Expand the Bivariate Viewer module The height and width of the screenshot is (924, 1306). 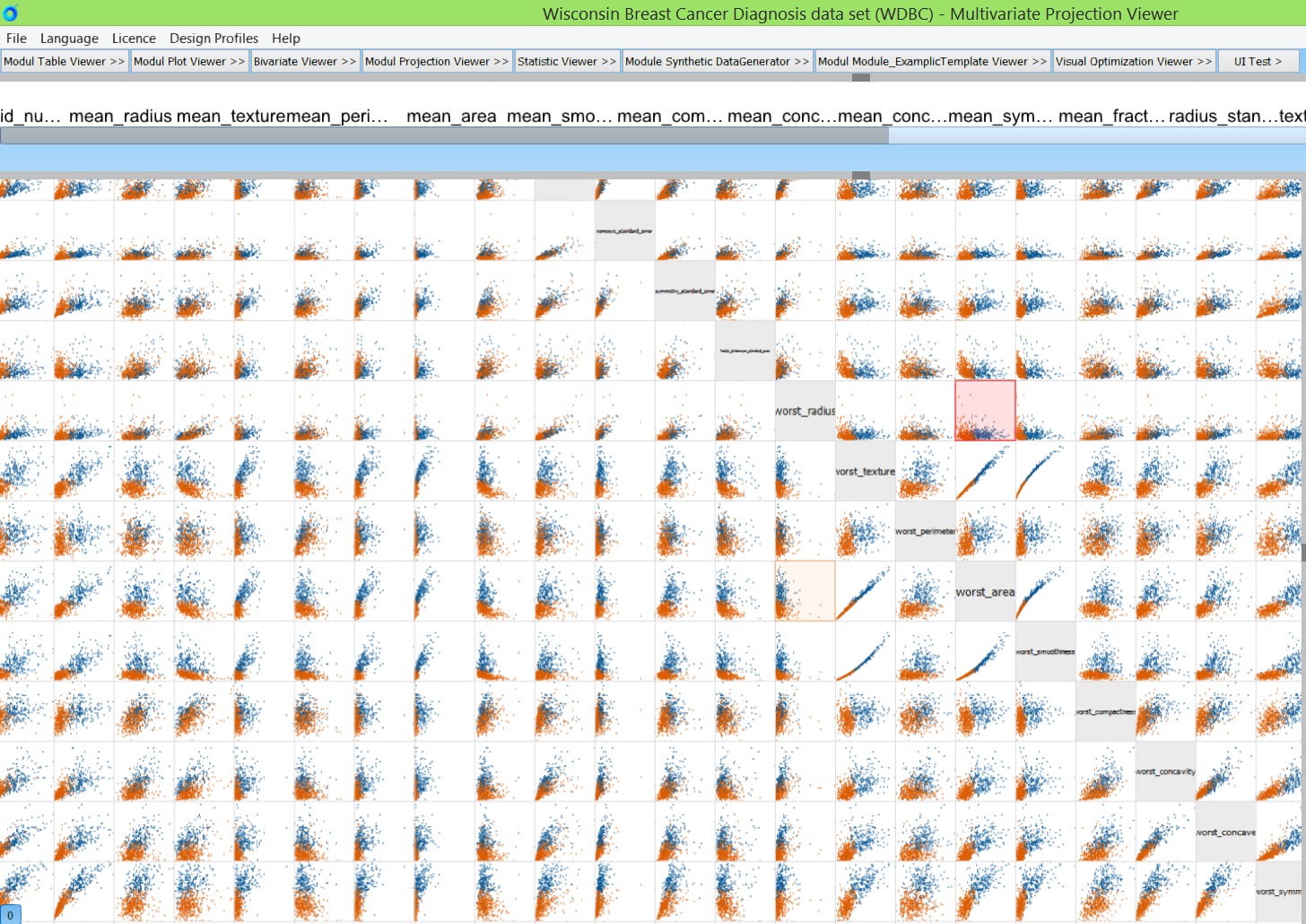point(304,62)
